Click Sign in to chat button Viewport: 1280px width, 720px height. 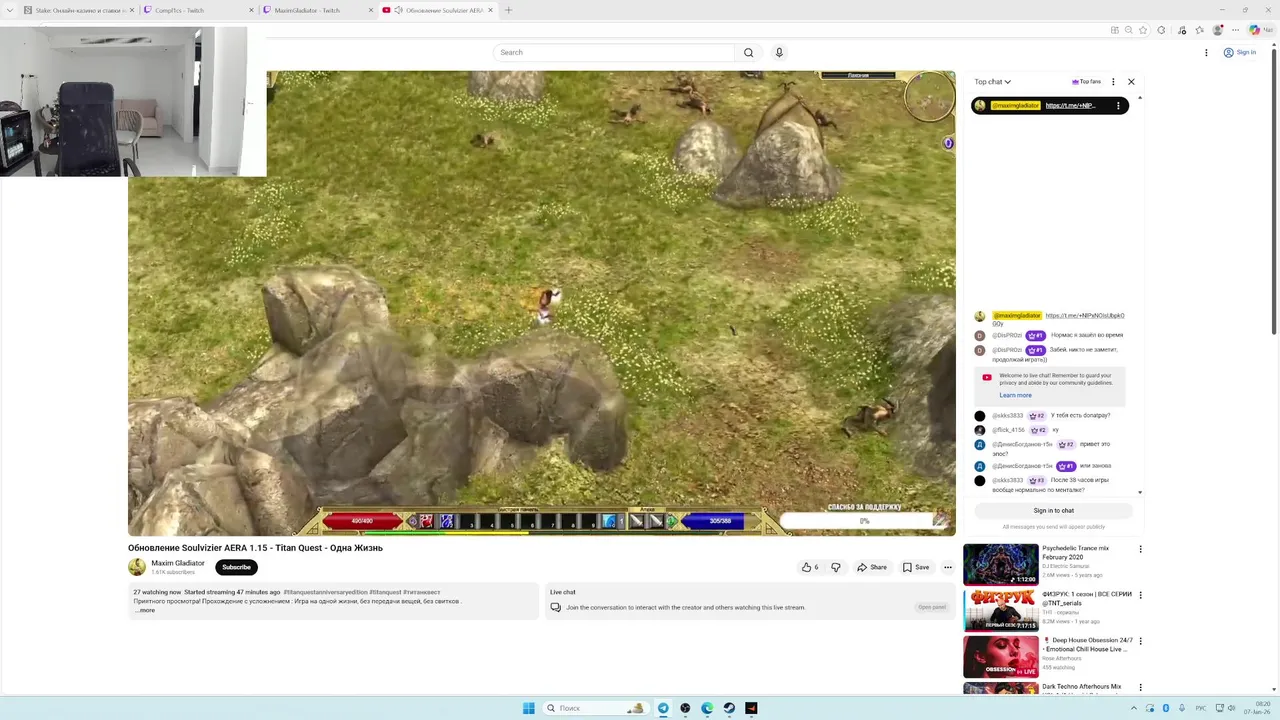(1053, 510)
